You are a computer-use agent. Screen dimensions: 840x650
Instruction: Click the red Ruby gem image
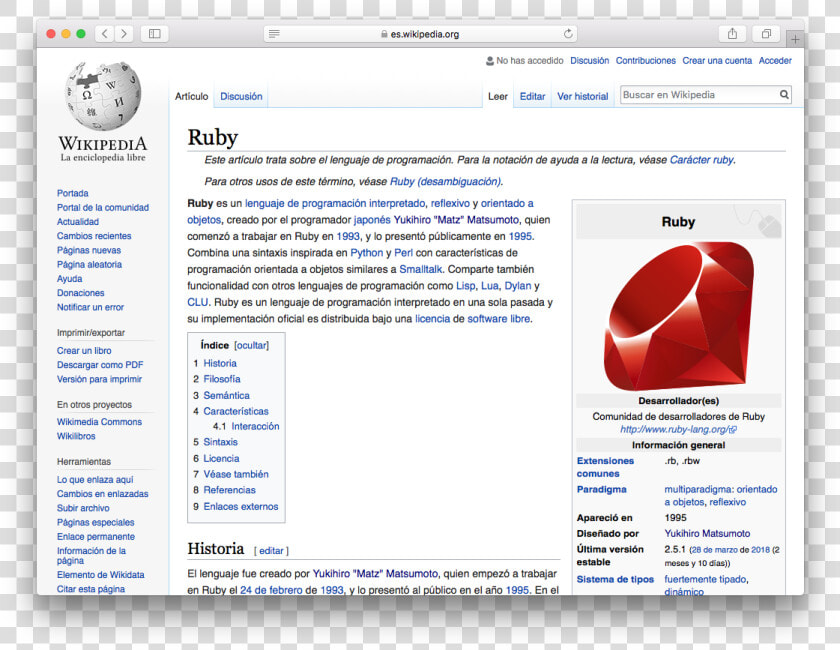(x=678, y=316)
